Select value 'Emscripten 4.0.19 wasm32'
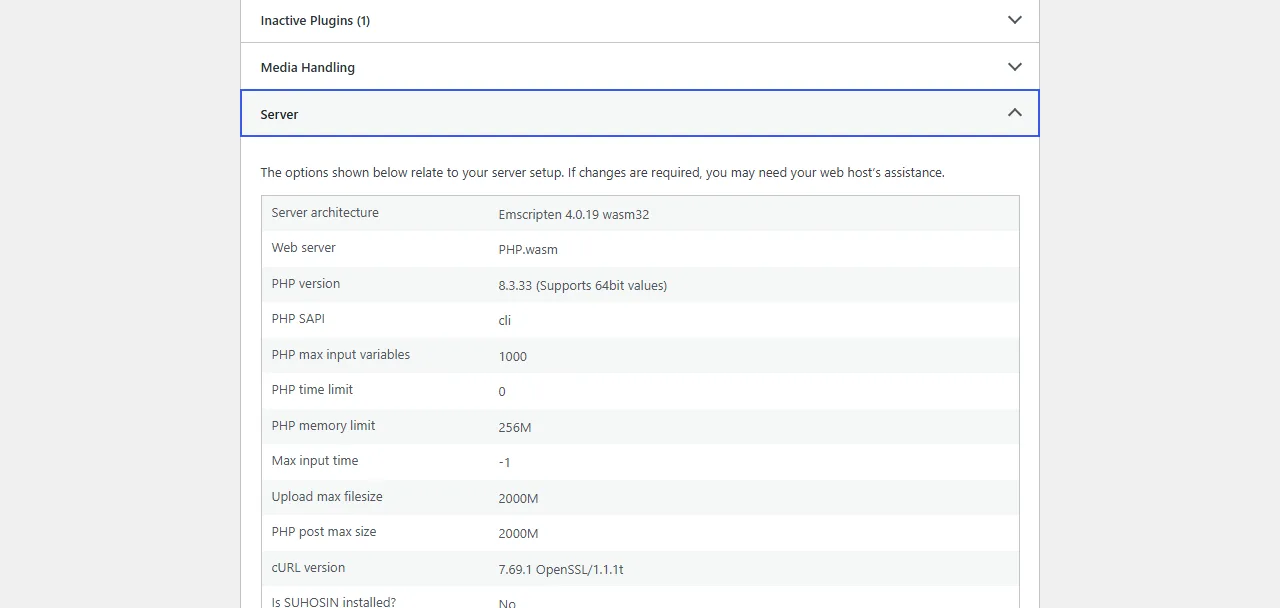Screen dimensions: 1280x608 [574, 214]
